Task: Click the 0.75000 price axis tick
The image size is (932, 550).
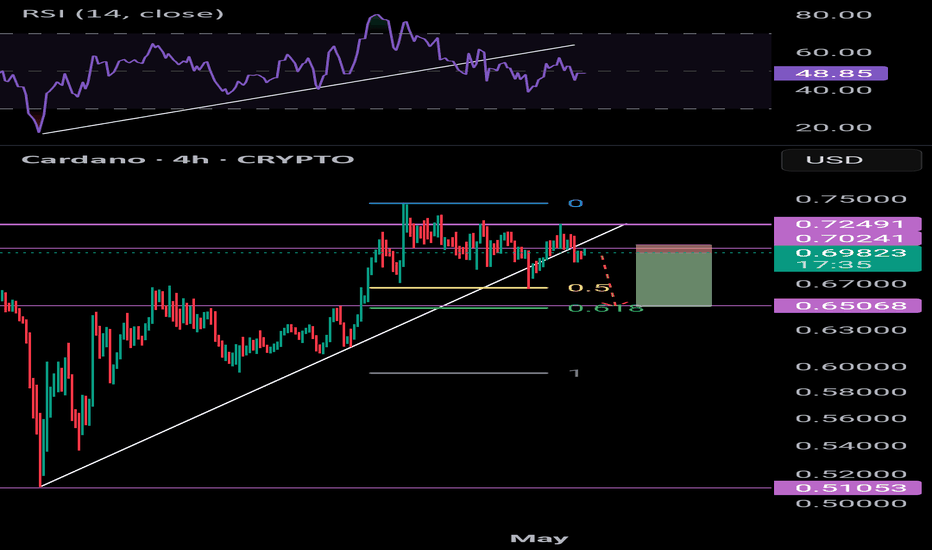Action: tap(851, 199)
